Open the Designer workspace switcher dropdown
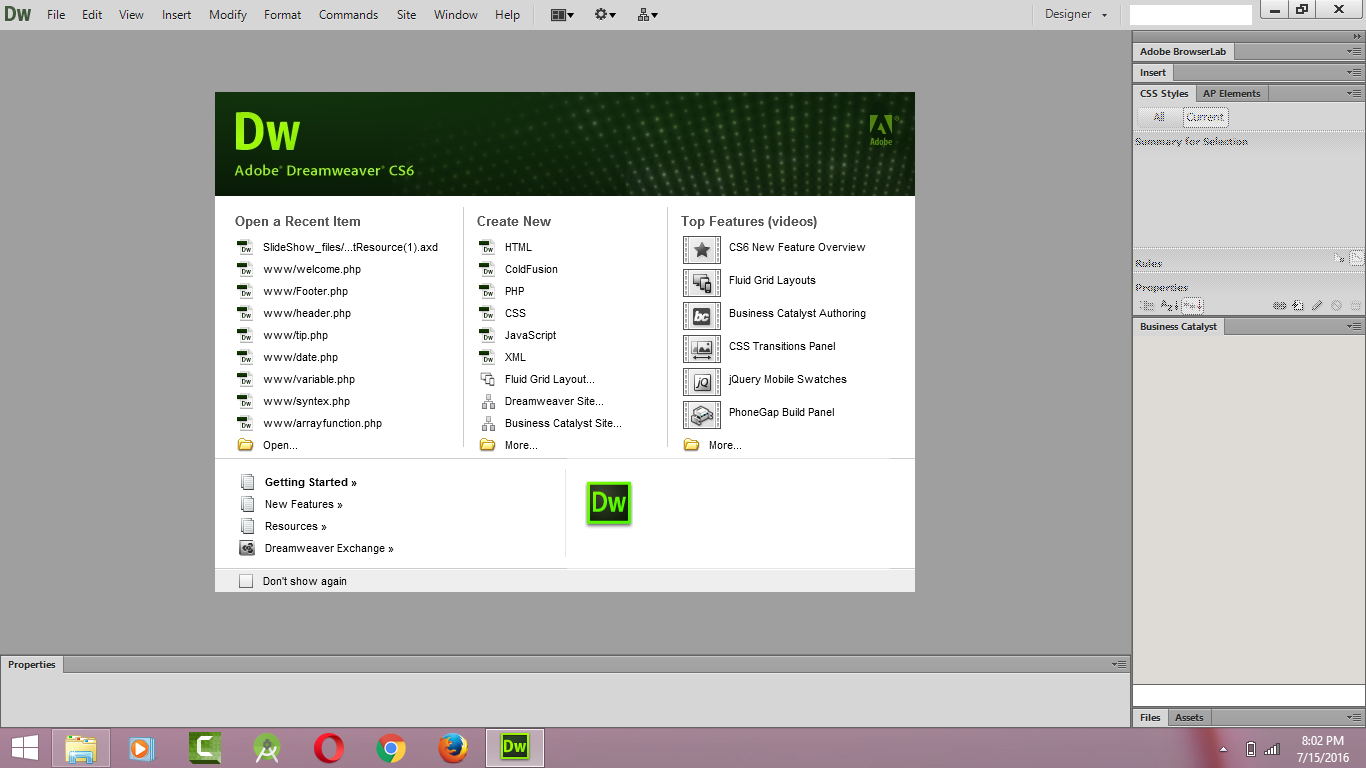Viewport: 1366px width, 768px height. tap(1077, 15)
